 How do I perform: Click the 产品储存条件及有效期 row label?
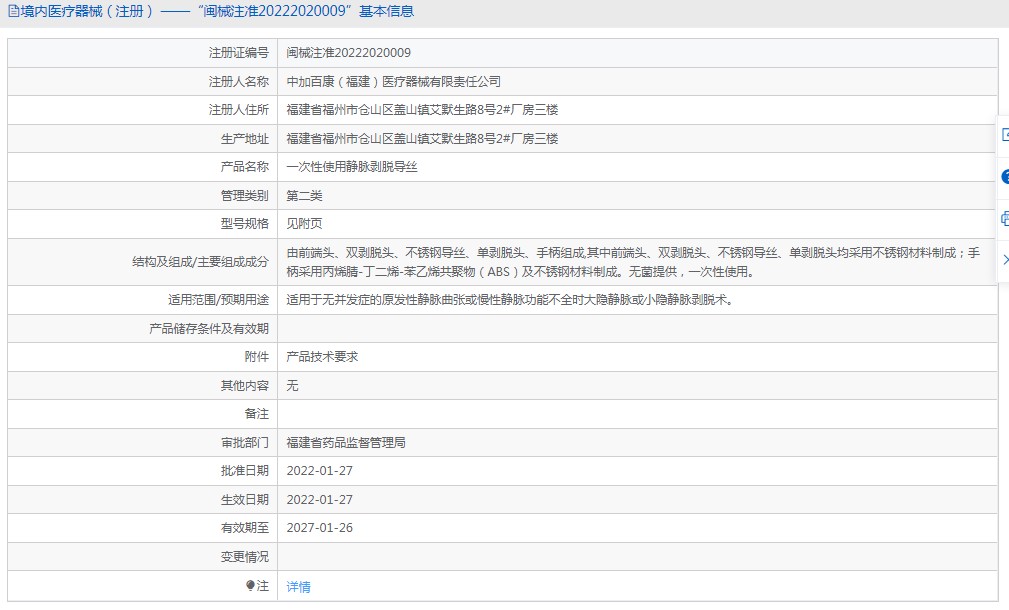[208, 329]
